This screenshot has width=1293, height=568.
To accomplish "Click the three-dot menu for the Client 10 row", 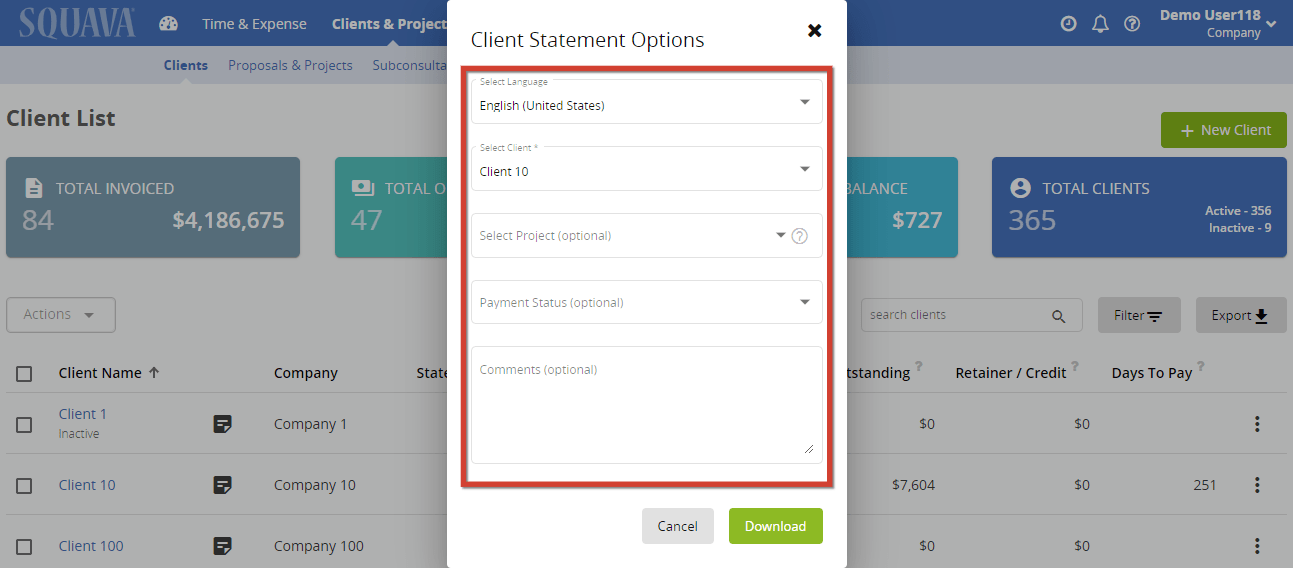I will 1257,485.
